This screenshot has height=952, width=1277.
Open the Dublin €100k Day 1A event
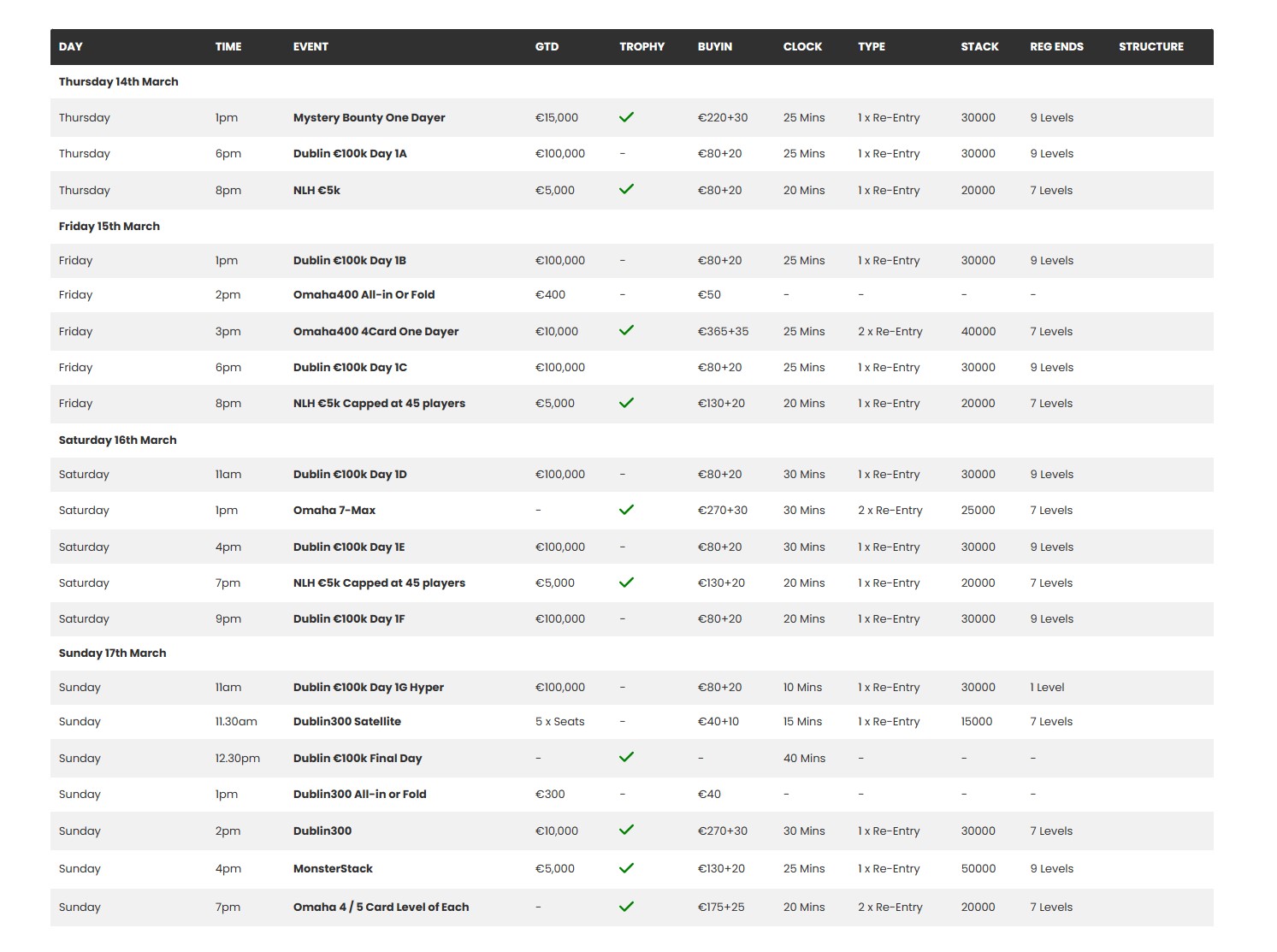(350, 154)
